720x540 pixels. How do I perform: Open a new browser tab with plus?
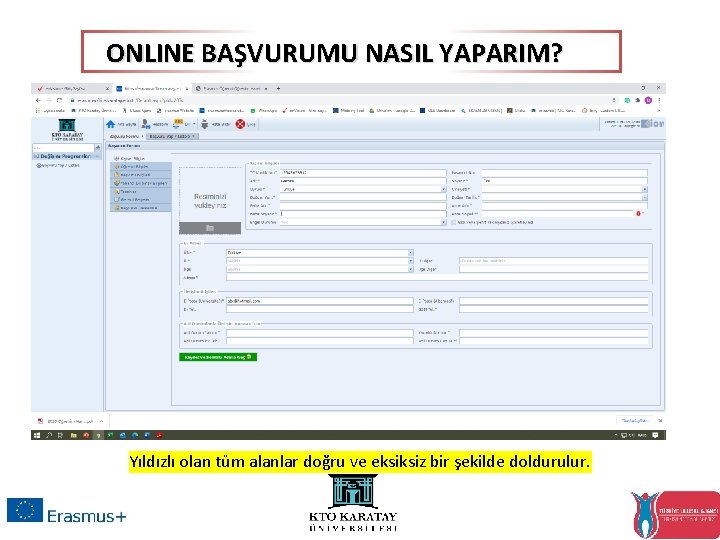pyautogui.click(x=278, y=88)
